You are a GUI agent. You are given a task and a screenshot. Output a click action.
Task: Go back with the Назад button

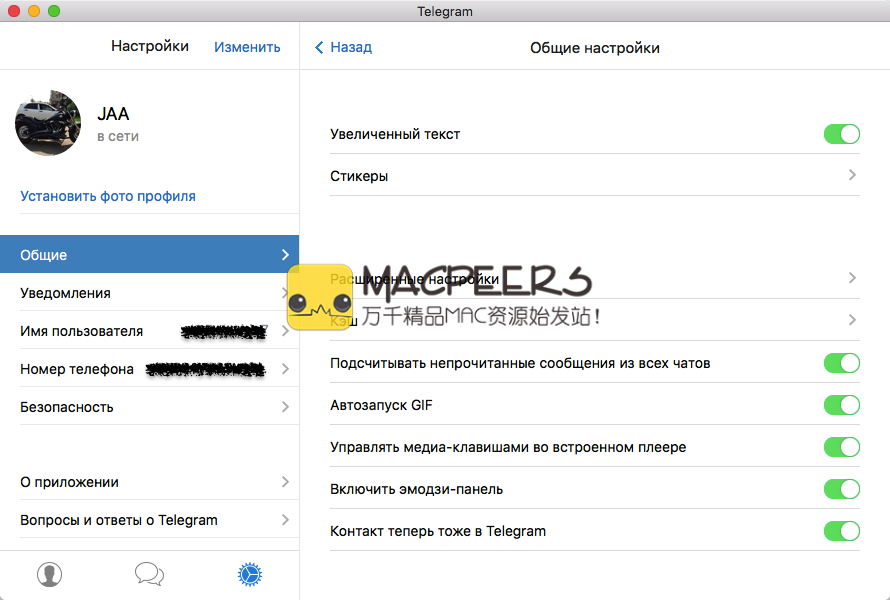click(343, 47)
